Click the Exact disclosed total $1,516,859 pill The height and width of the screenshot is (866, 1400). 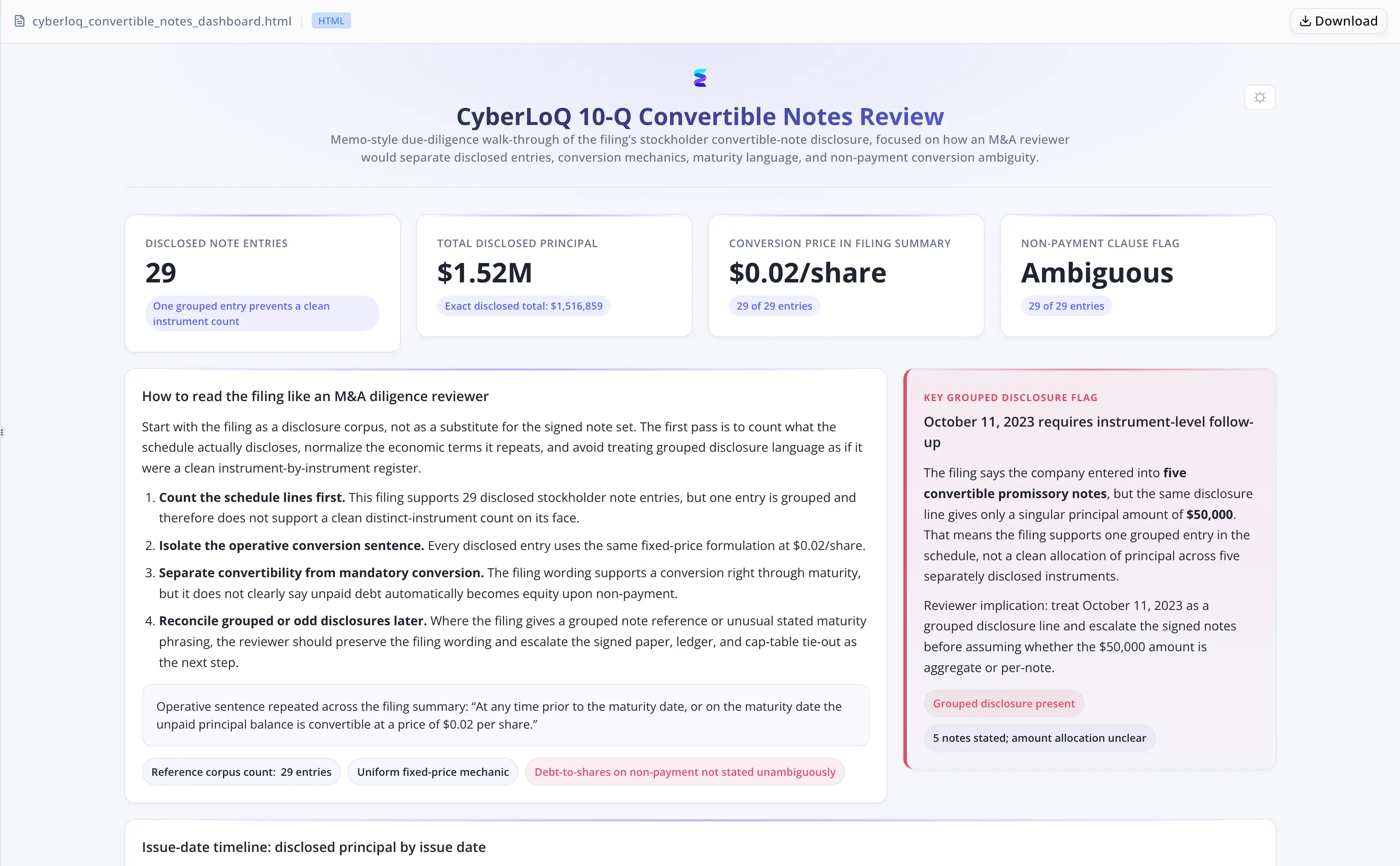coord(523,306)
